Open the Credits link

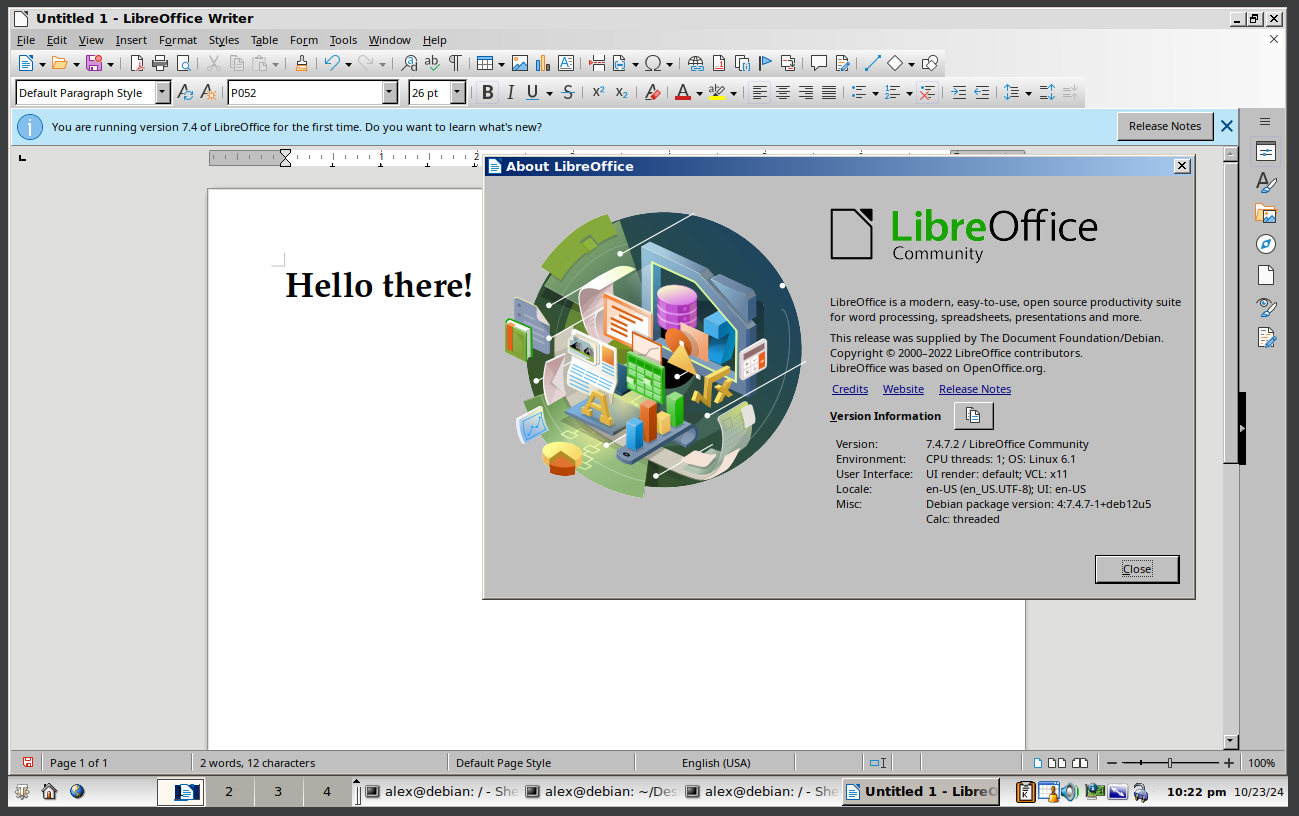850,389
